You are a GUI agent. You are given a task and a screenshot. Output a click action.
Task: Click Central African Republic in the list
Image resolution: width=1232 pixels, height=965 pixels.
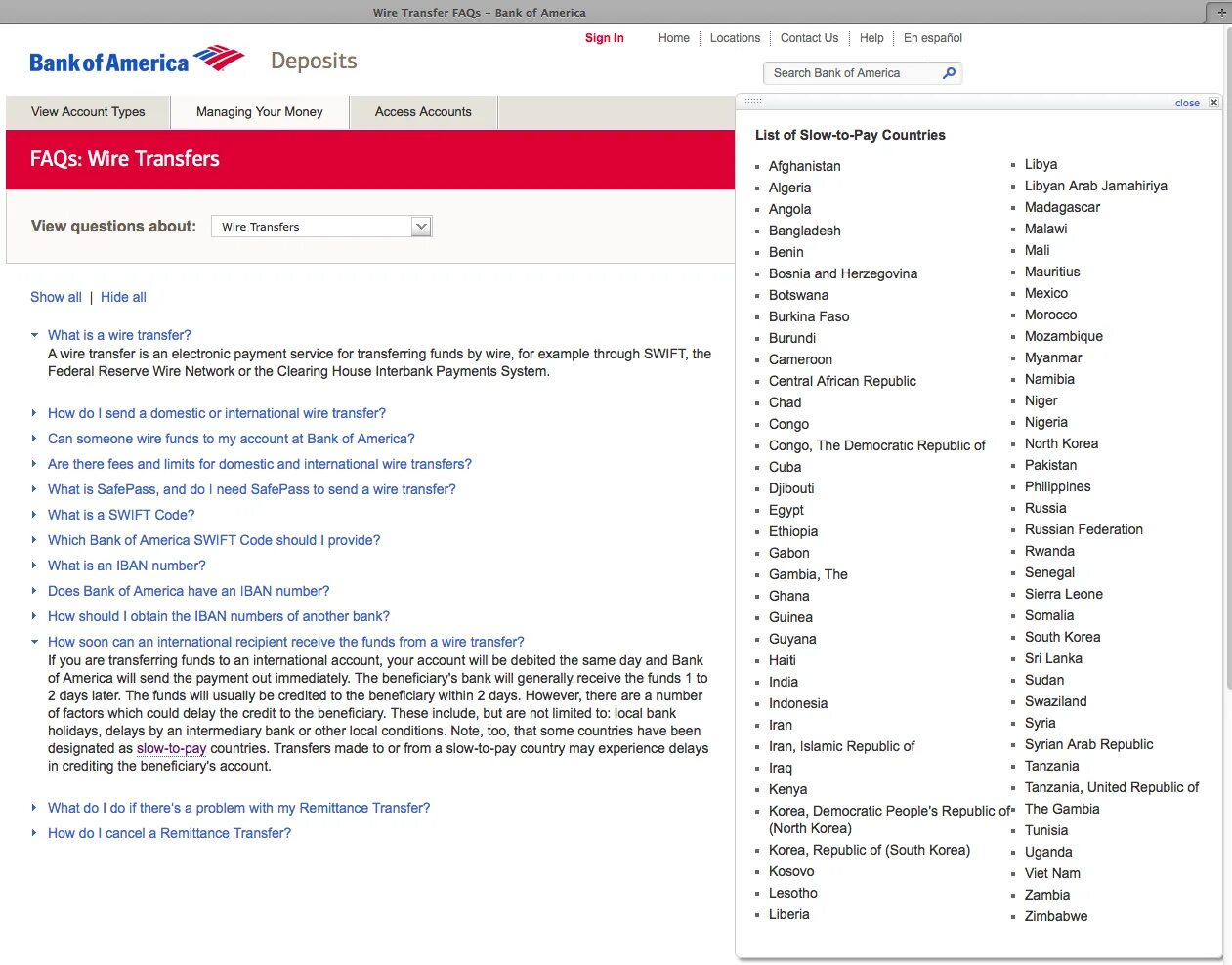[x=842, y=381]
